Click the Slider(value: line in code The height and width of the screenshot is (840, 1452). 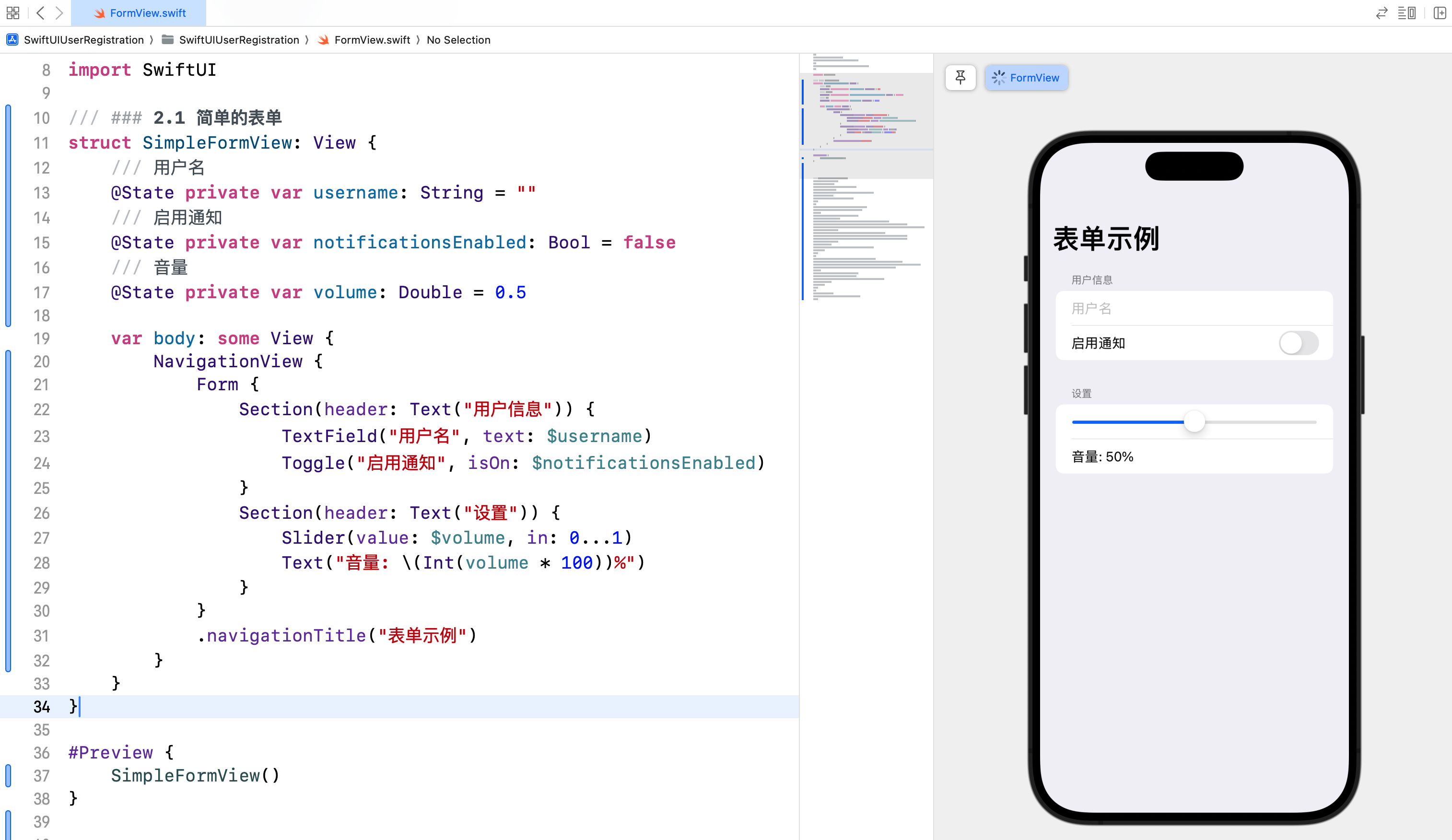[x=457, y=537]
